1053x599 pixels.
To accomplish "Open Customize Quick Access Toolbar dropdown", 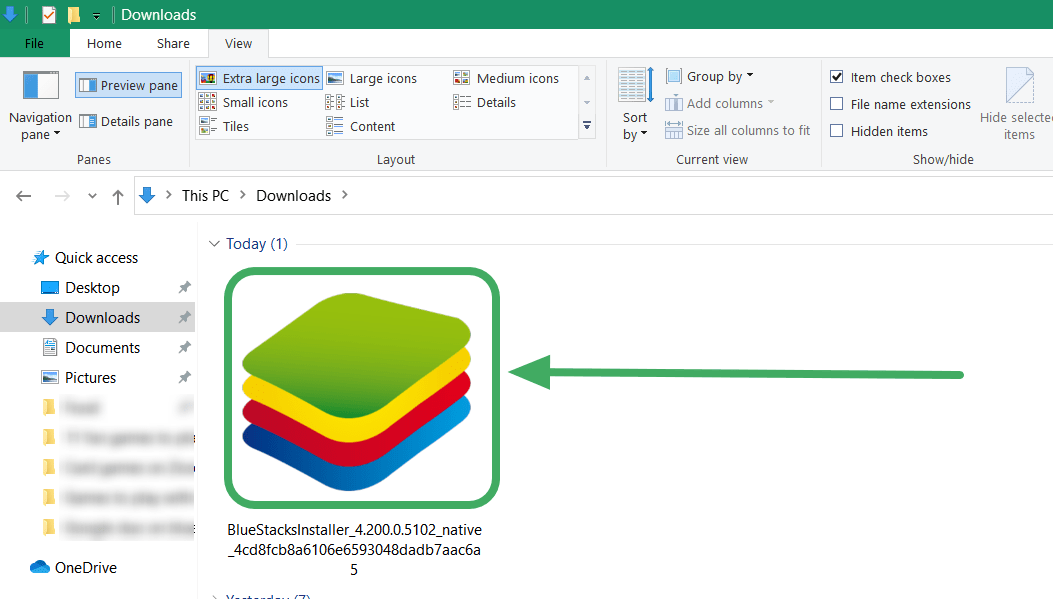I will point(96,15).
